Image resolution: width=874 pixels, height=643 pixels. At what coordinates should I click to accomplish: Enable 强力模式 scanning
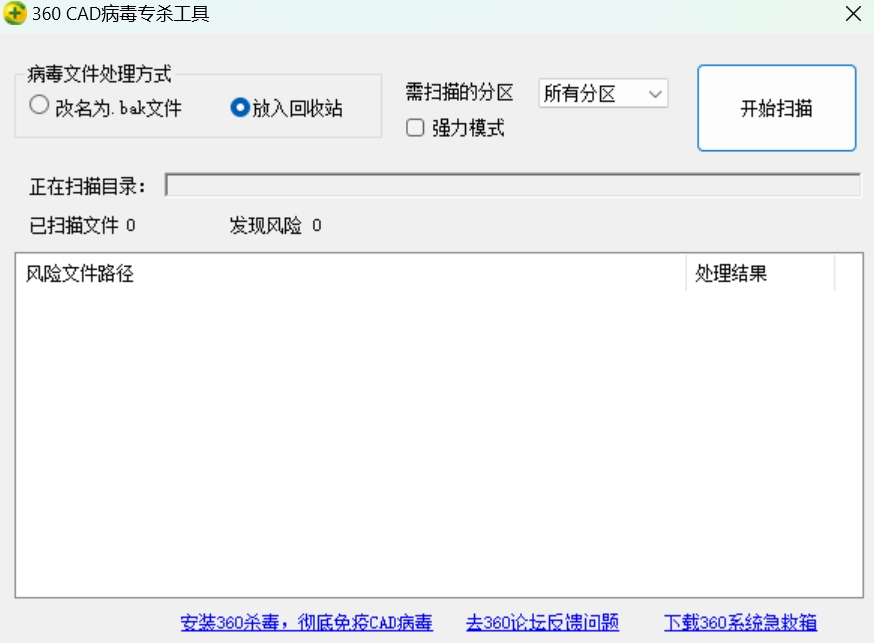click(x=416, y=129)
